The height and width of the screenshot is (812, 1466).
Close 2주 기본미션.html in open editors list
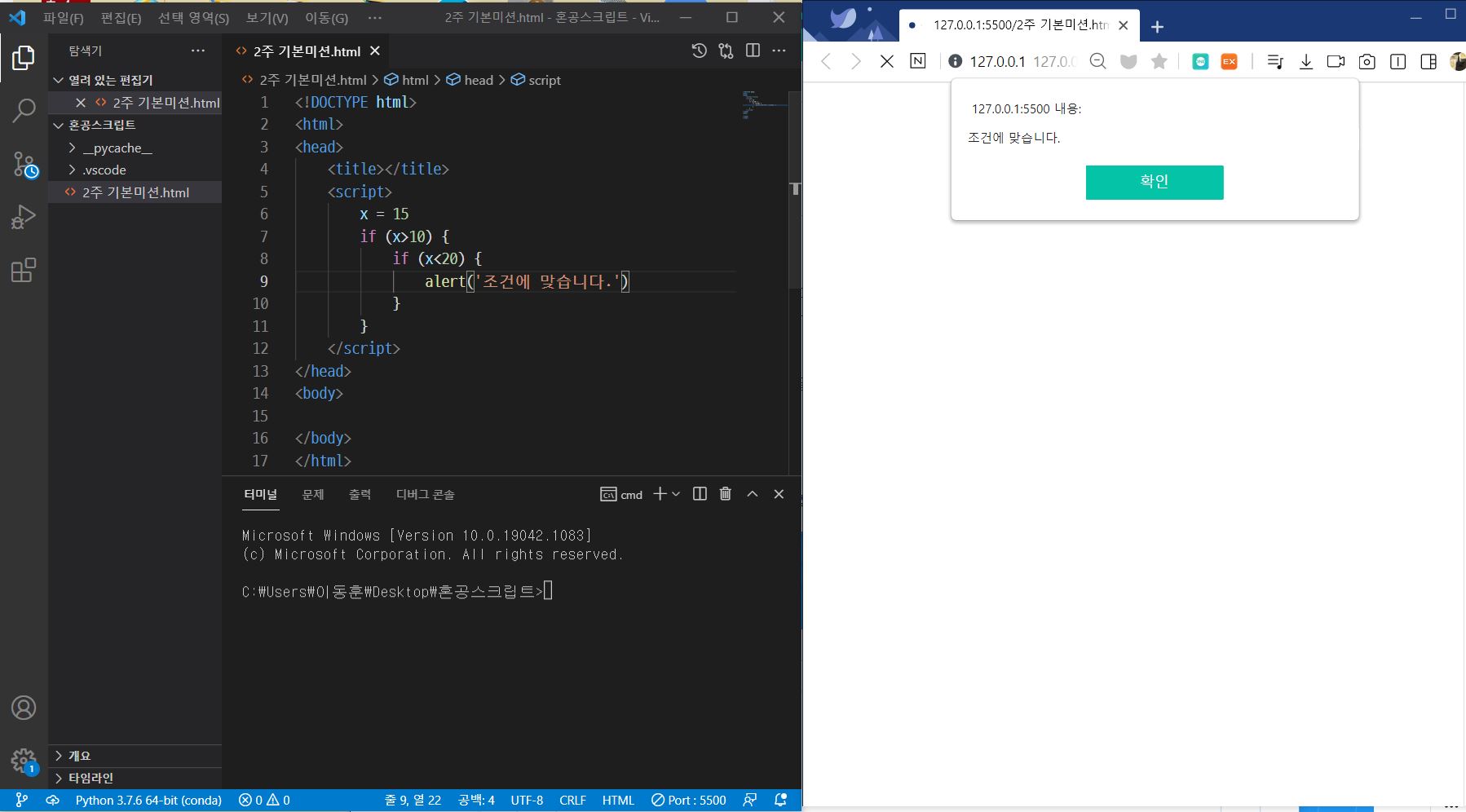point(80,103)
